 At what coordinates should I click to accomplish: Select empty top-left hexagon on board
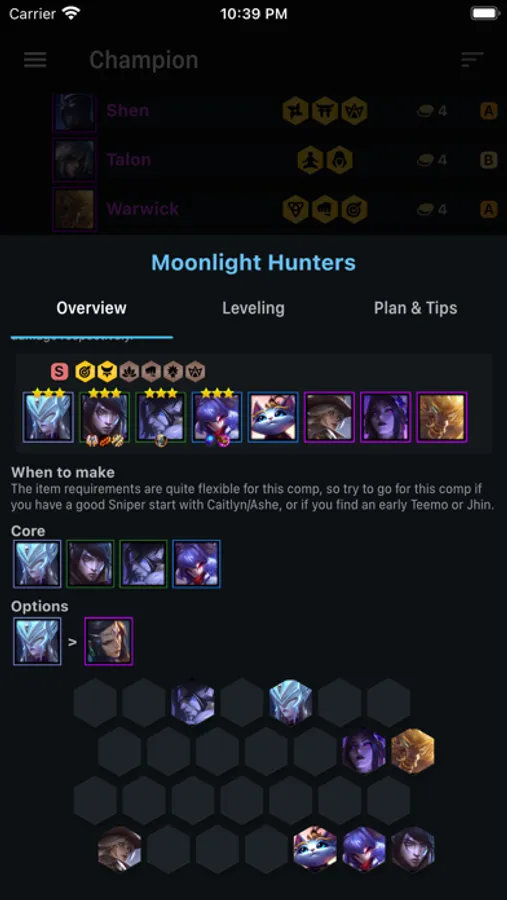(x=95, y=702)
